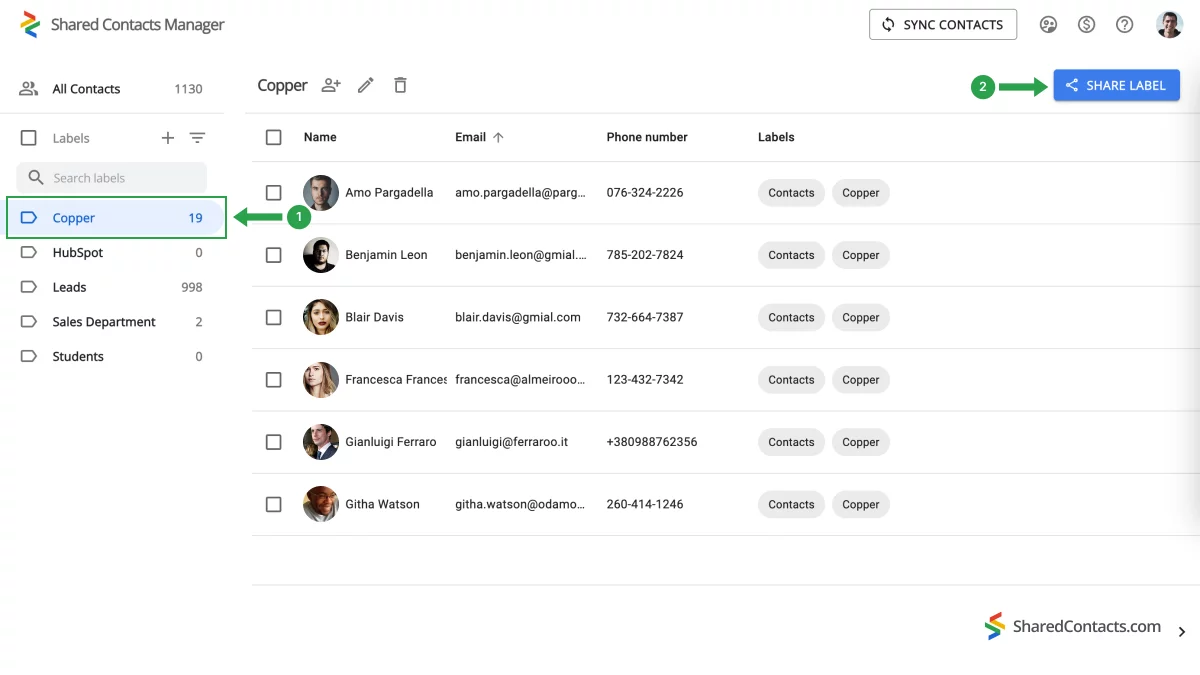Click the trash delete label icon
This screenshot has height=675, width=1200.
(400, 85)
